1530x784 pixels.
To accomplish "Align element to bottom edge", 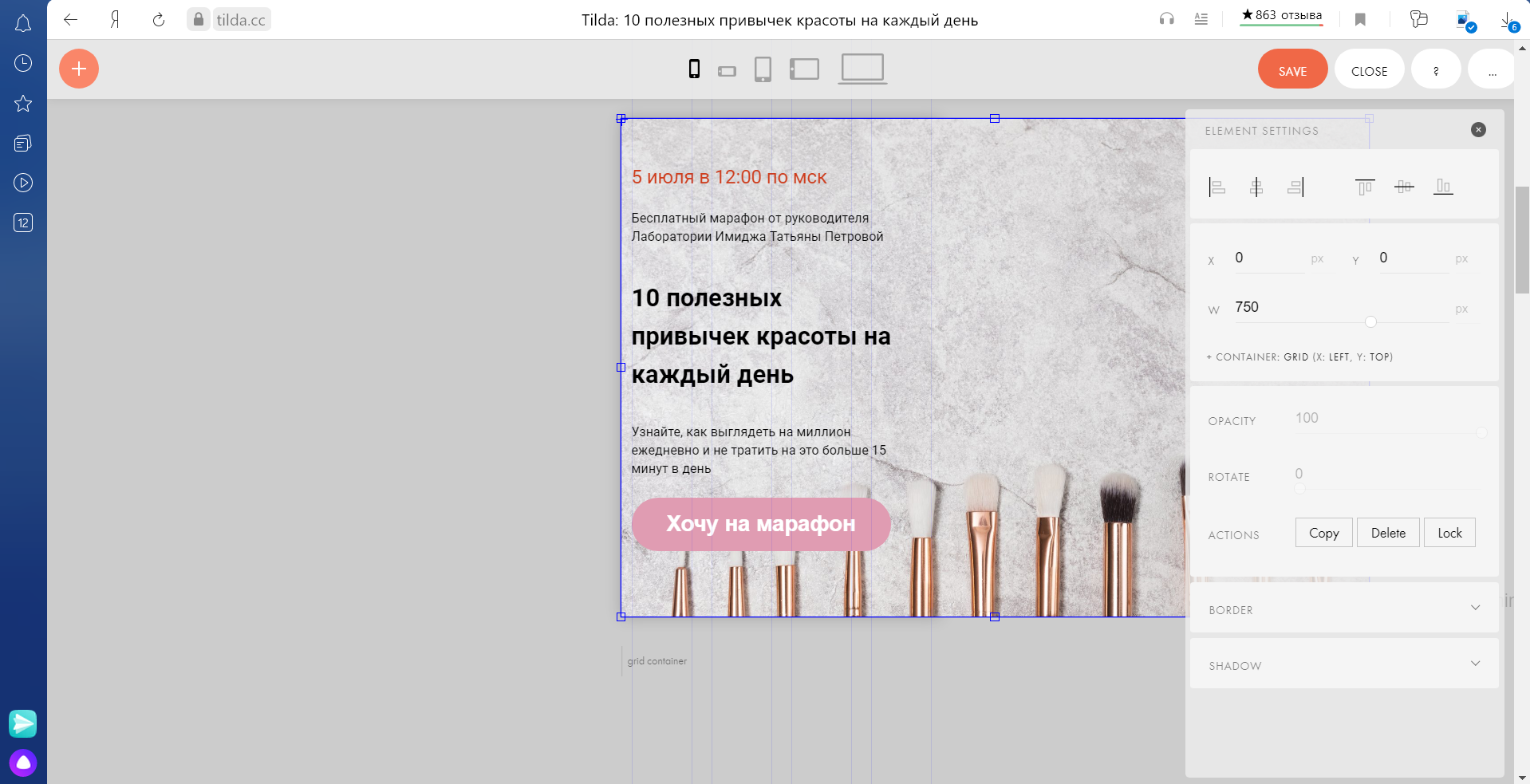I will click(1443, 187).
